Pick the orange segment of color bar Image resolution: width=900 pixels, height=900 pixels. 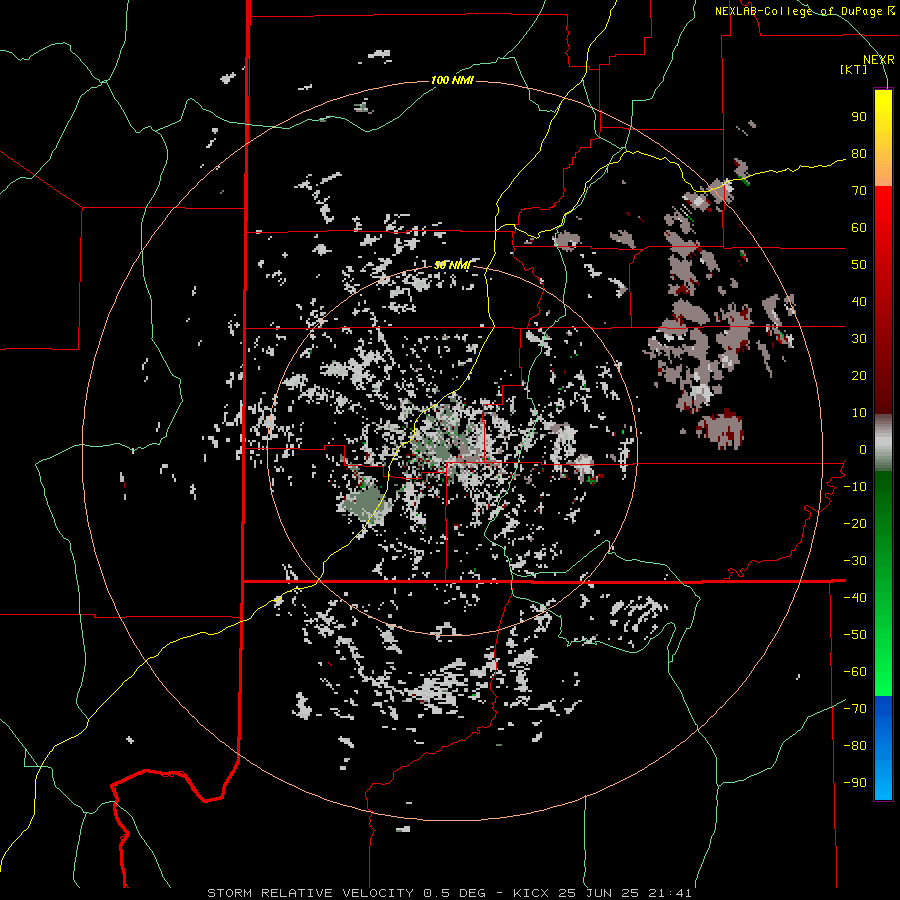(883, 168)
